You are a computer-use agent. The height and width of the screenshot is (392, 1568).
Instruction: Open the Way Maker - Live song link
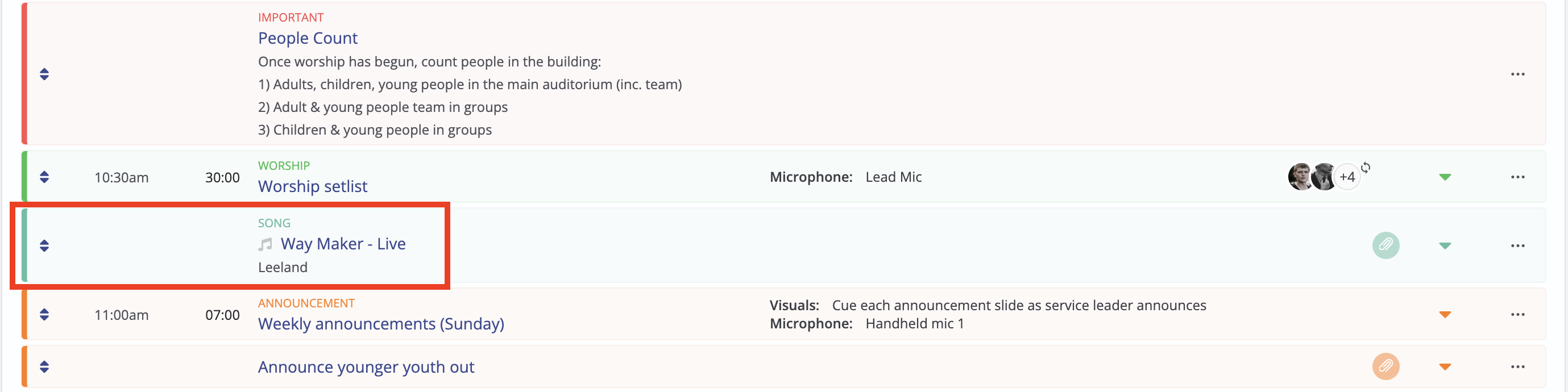click(x=343, y=244)
